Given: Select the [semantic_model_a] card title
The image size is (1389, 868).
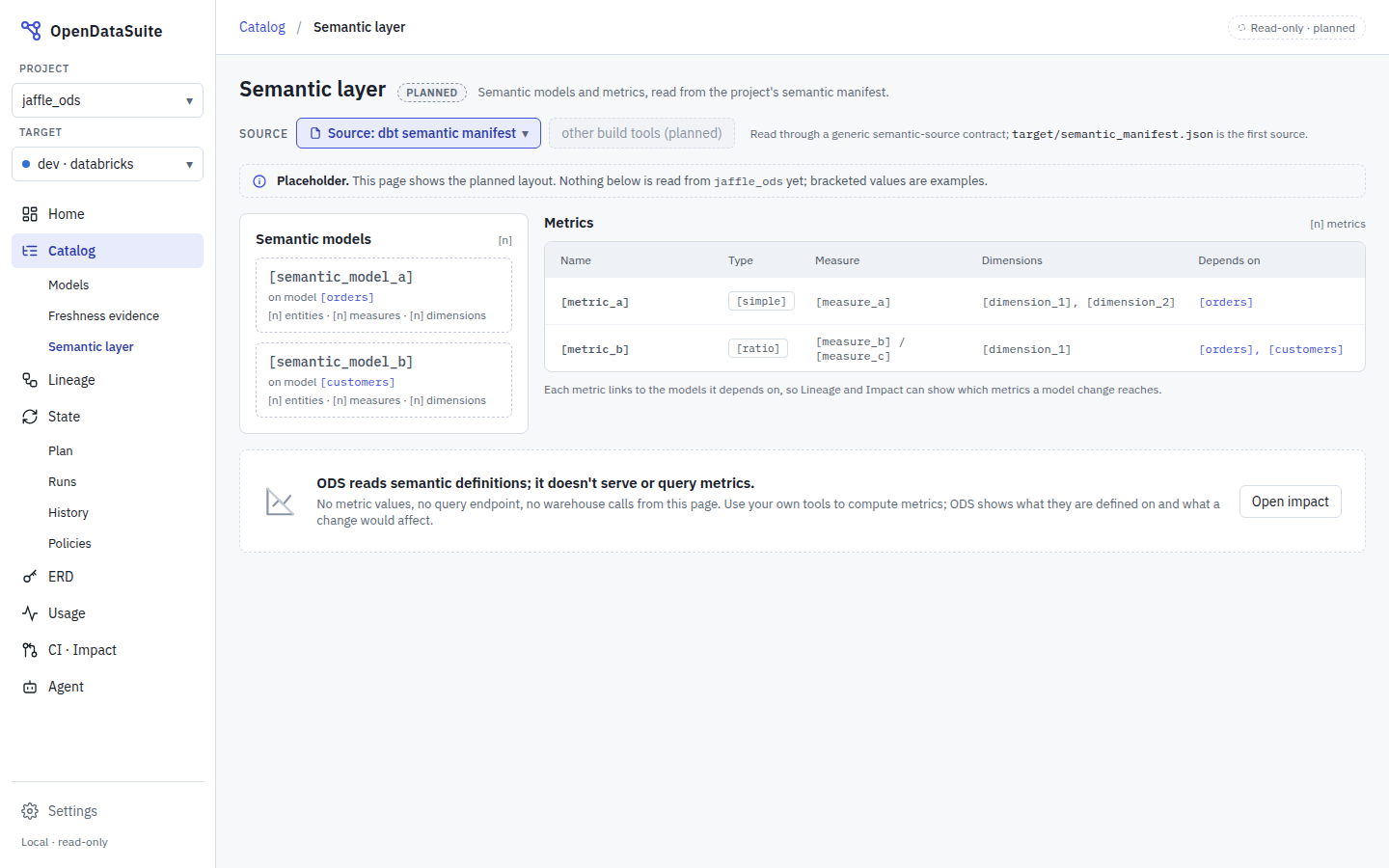Looking at the screenshot, I should click(x=340, y=277).
